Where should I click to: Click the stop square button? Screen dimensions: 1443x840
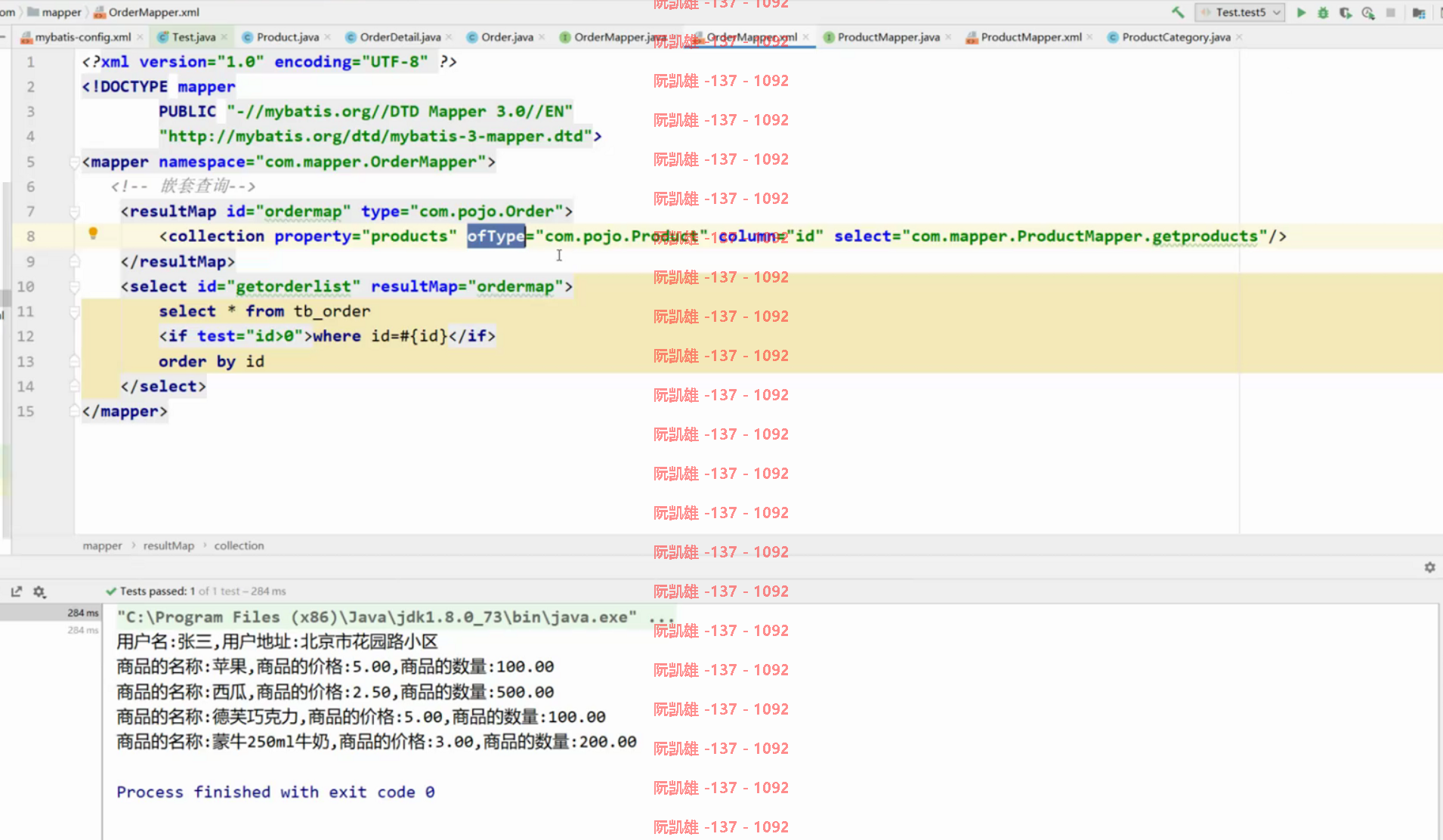coord(1391,12)
